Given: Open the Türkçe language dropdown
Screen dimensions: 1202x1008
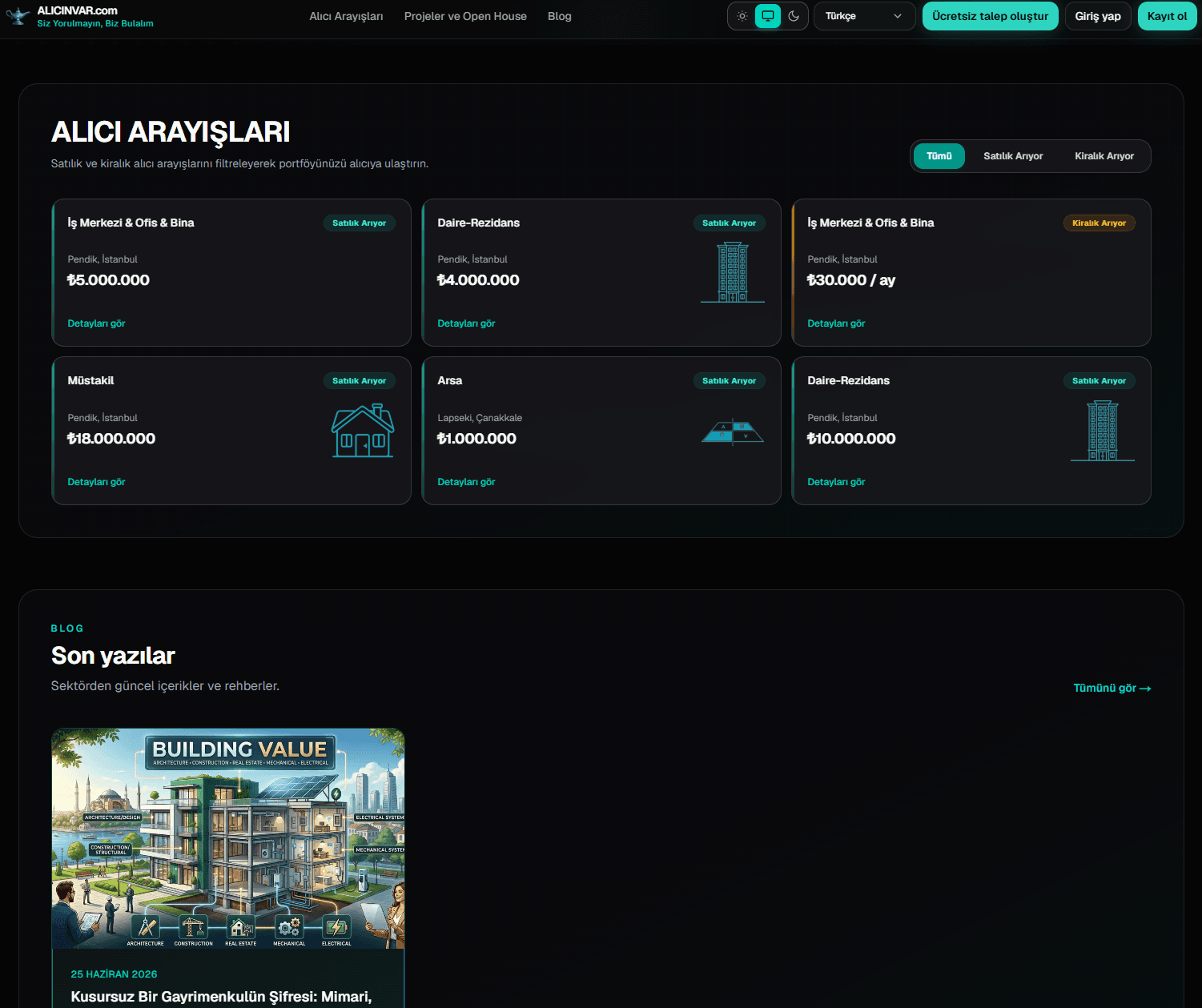Looking at the screenshot, I should click(x=864, y=16).
